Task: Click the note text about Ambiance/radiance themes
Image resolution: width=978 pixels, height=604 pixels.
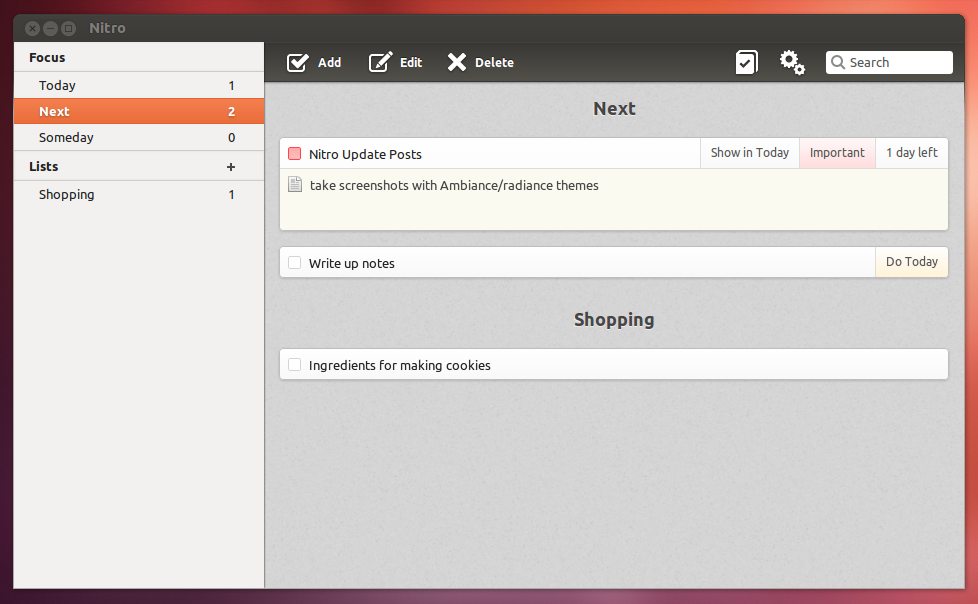Action: [454, 185]
